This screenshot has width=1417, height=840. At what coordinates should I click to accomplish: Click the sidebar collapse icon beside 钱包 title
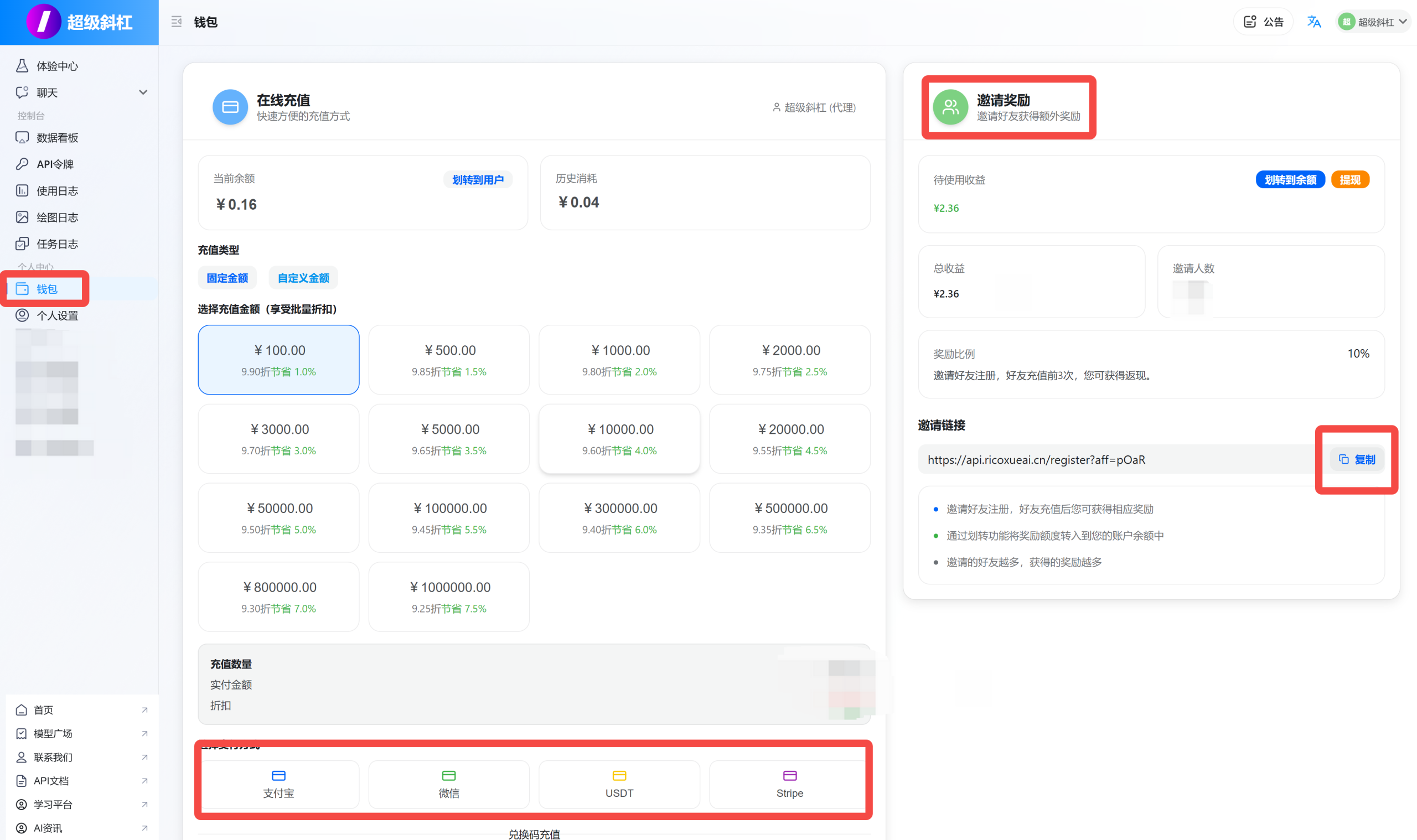tap(176, 22)
